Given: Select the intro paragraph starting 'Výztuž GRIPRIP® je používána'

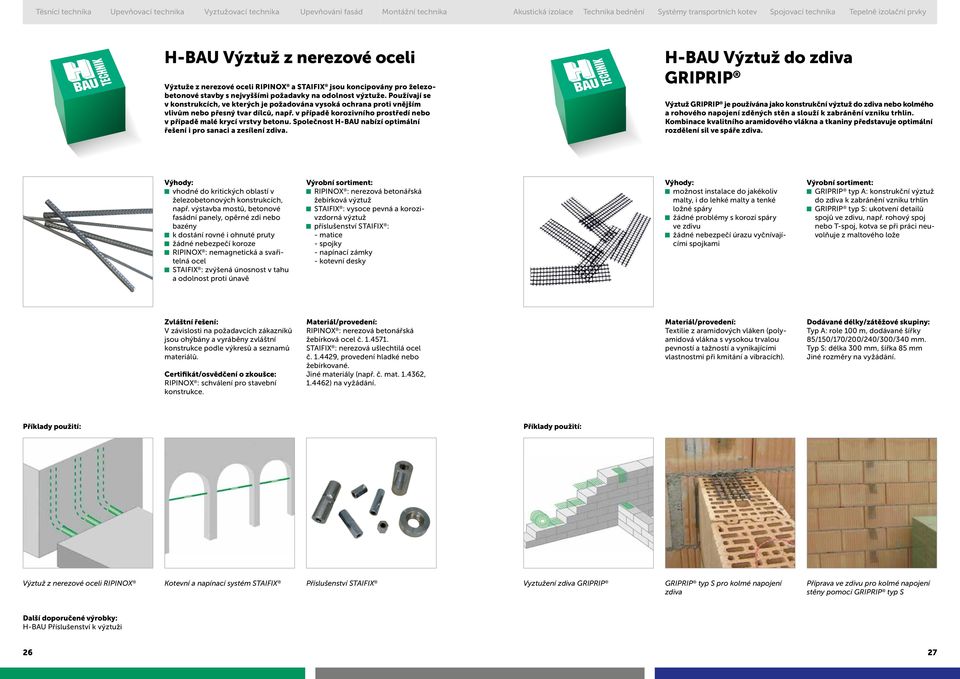Looking at the screenshot, I should click(x=799, y=117).
